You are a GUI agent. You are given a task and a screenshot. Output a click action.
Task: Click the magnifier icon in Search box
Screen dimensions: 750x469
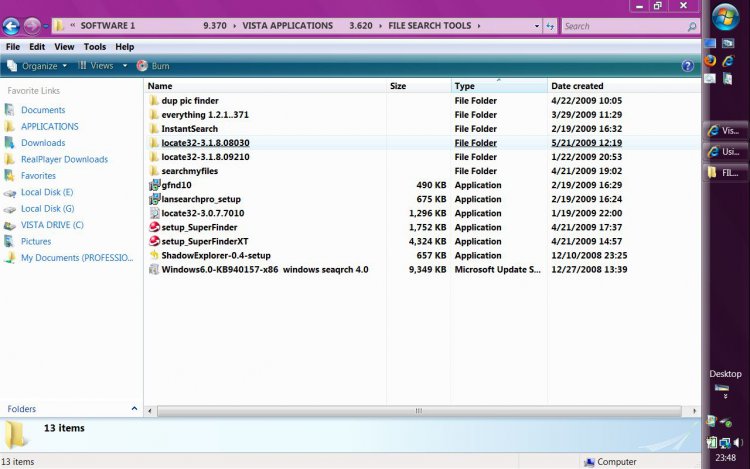click(x=692, y=27)
